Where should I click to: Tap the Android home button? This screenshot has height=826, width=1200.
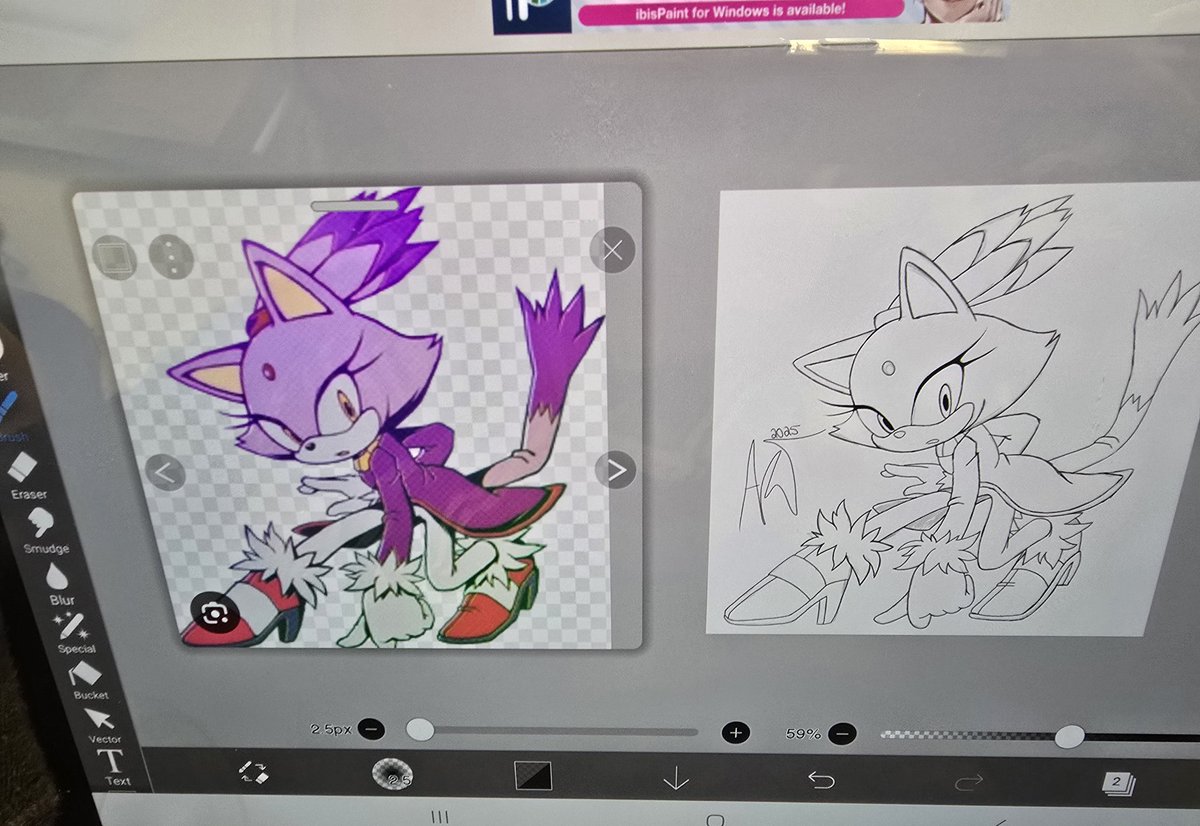click(x=714, y=819)
